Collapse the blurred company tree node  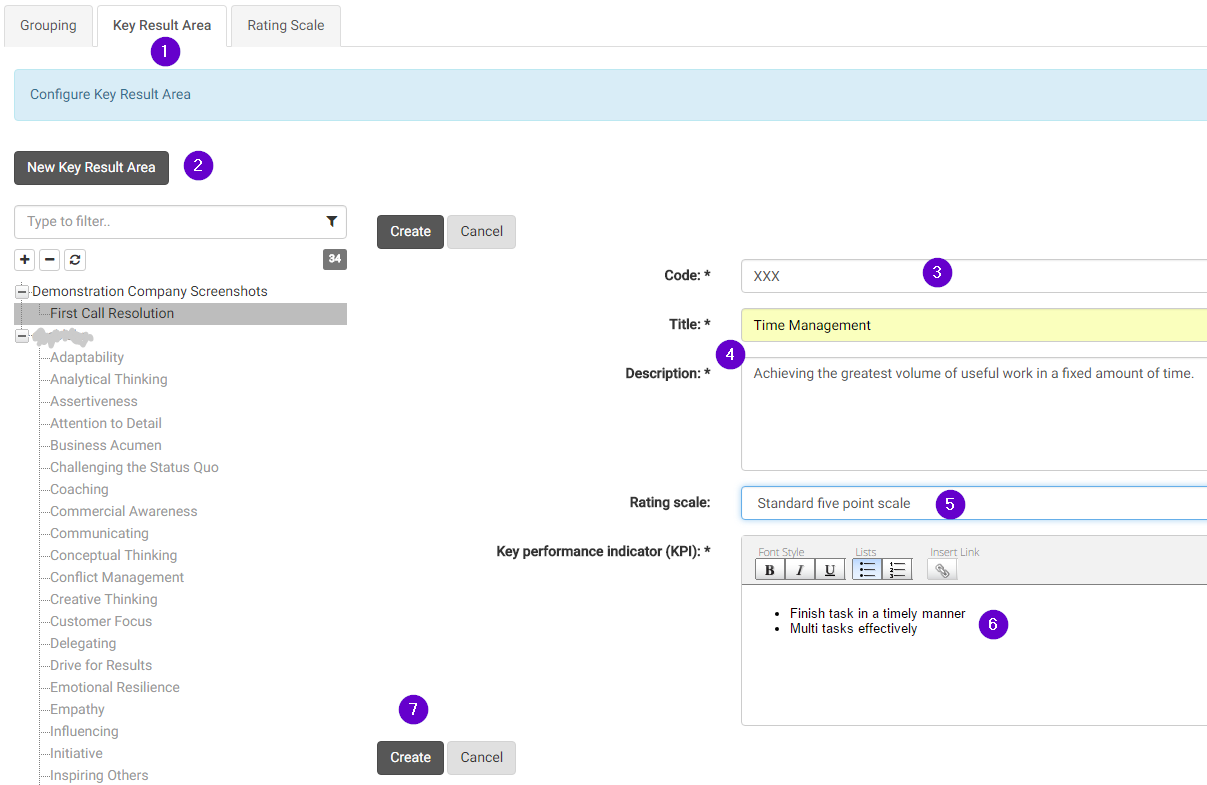coord(22,336)
